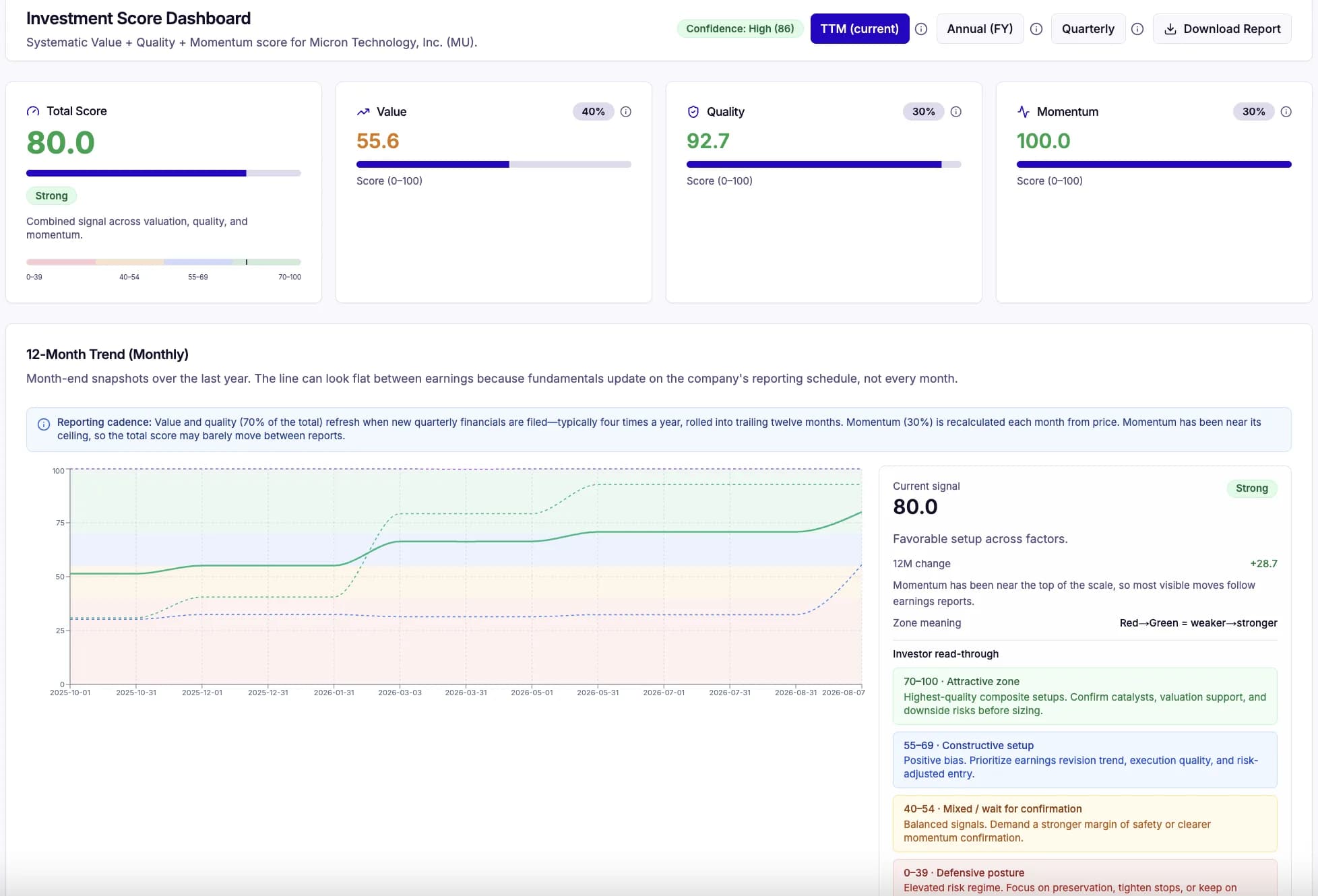Screen dimensions: 1318x896
Task: Click info icon next to Quarterly
Action: pos(1137,29)
